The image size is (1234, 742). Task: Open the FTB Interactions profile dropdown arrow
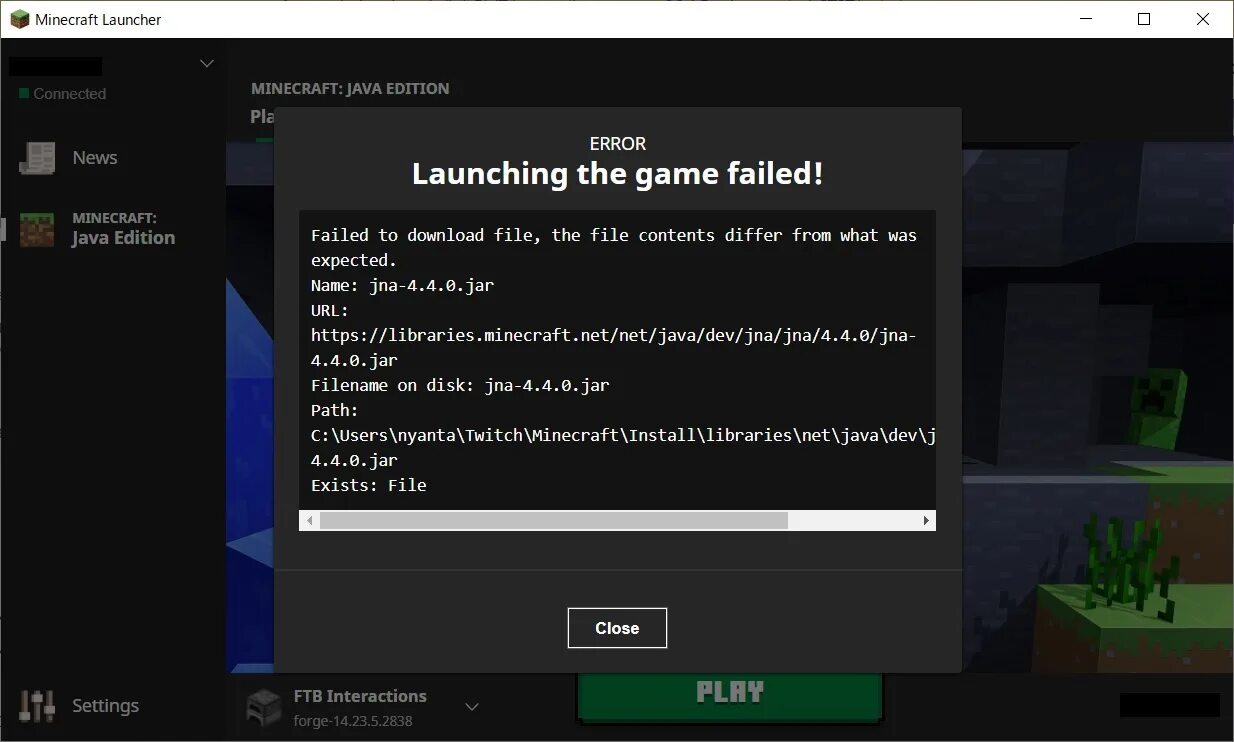[472, 707]
